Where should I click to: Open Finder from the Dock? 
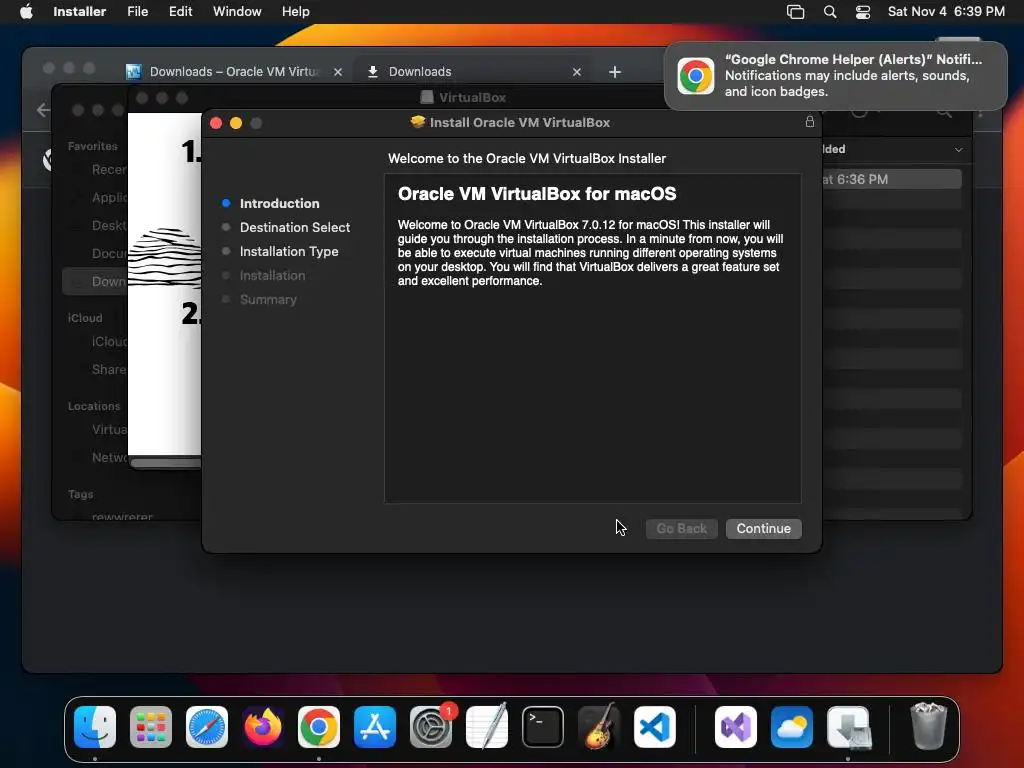coord(95,727)
